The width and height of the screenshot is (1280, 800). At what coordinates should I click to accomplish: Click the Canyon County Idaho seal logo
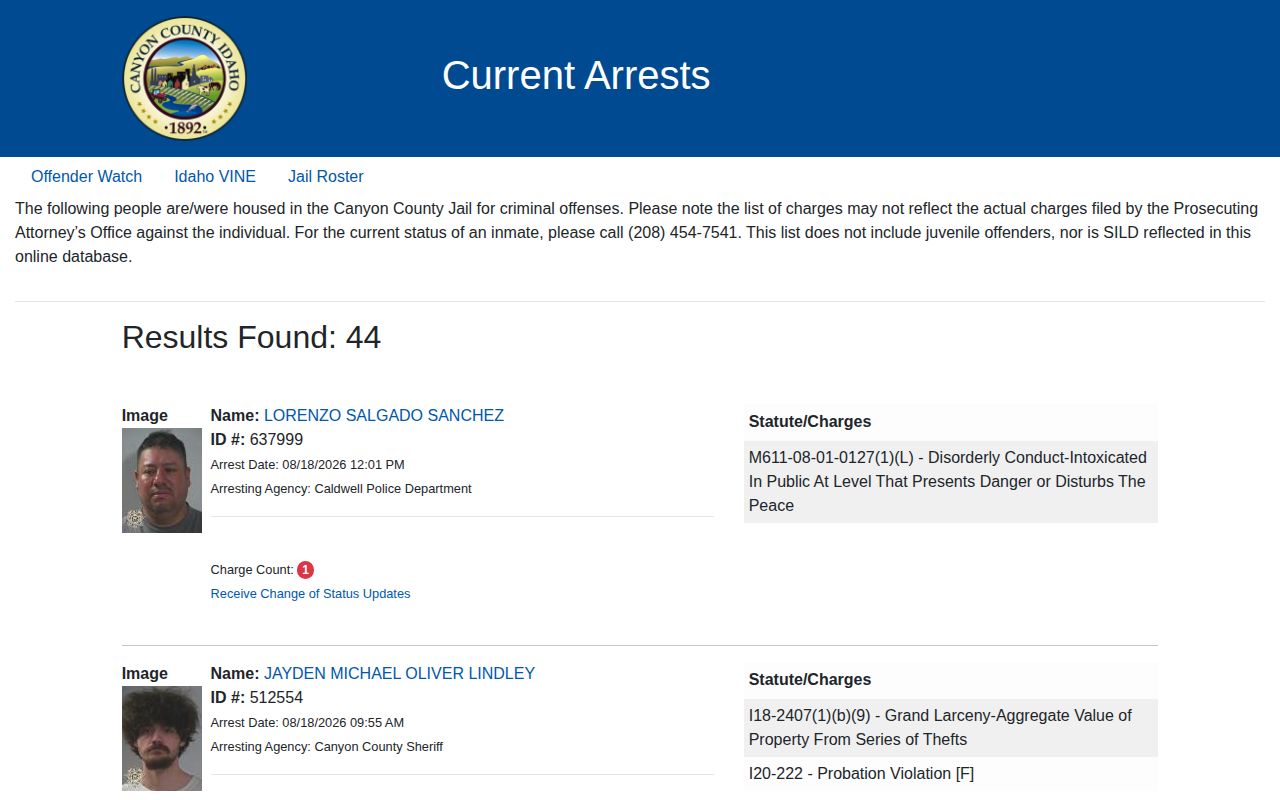184,78
